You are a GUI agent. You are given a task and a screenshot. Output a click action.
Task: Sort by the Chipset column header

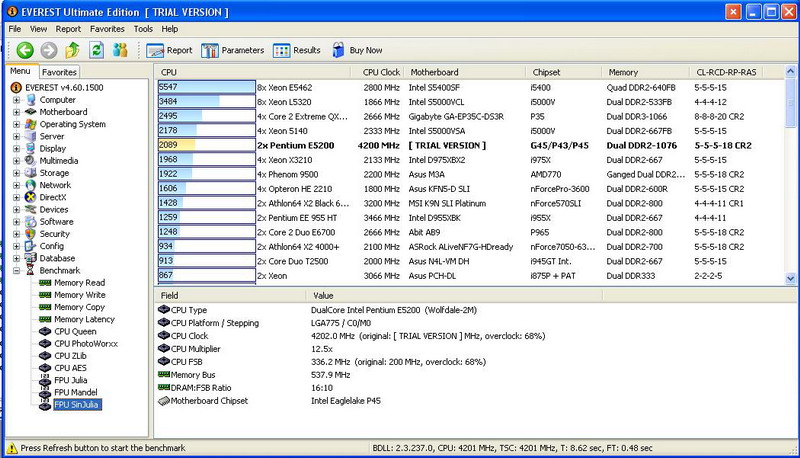pyautogui.click(x=564, y=72)
